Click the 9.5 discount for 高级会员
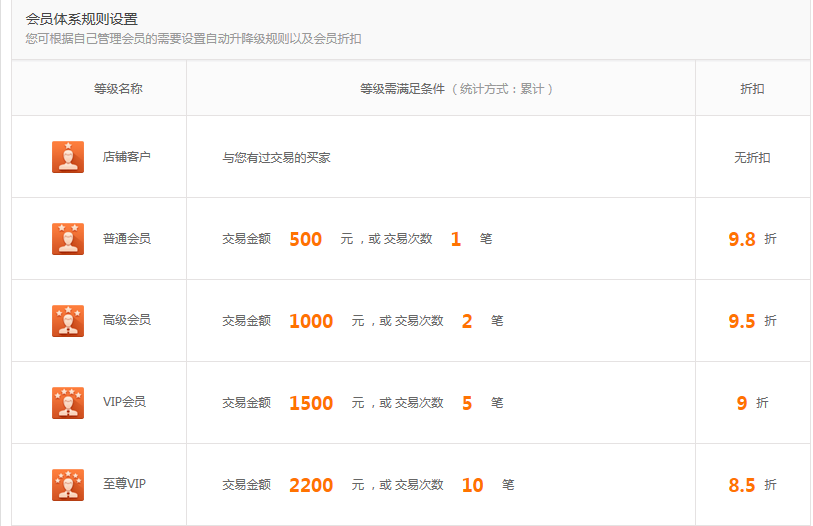 [742, 321]
